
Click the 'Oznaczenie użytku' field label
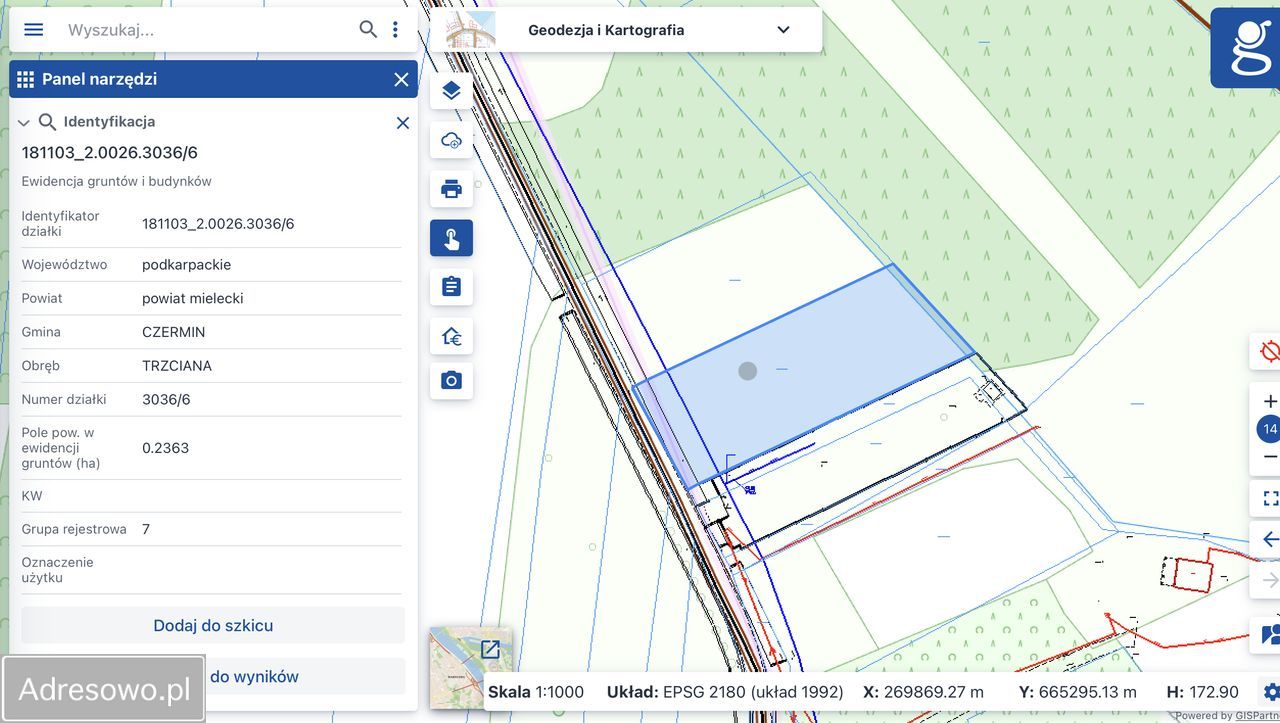(58, 570)
